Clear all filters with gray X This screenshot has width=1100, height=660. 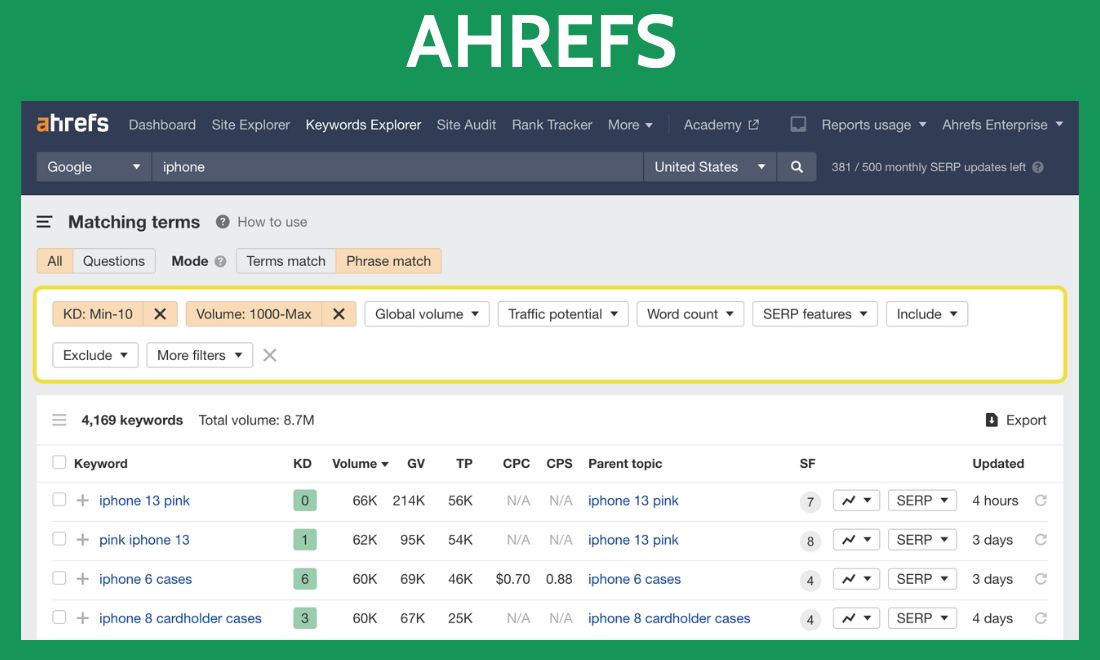coord(270,355)
